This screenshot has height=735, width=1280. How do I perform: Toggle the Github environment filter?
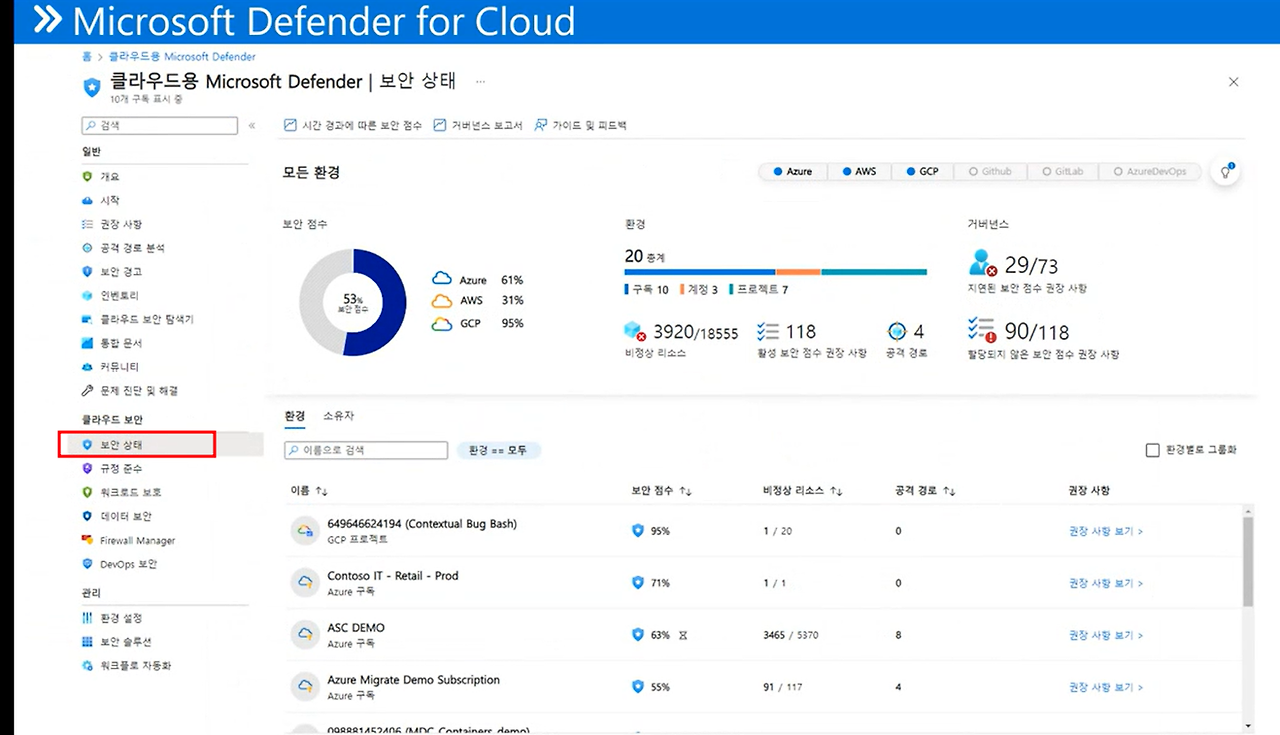tap(990, 172)
